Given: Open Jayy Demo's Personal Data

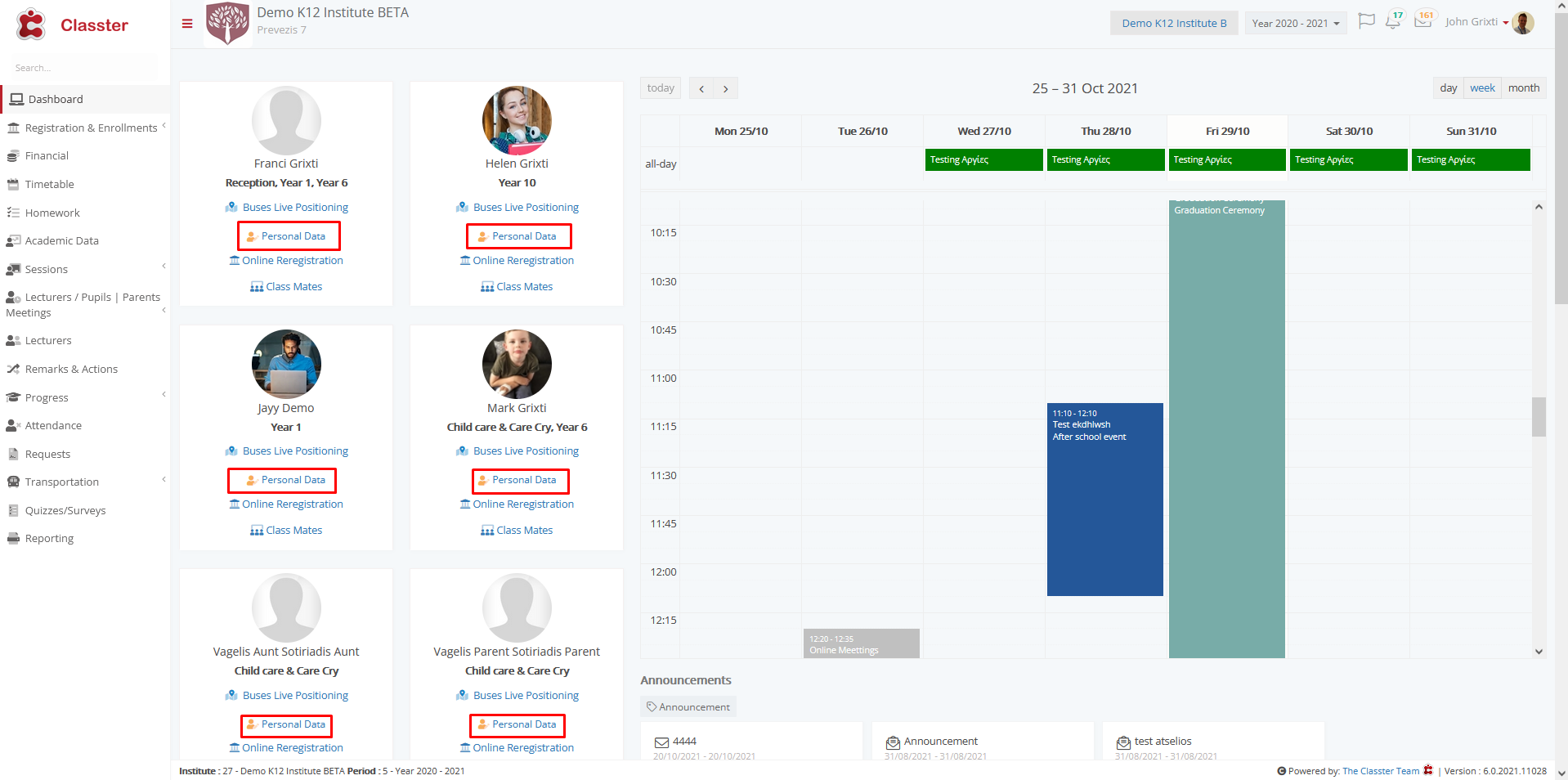Looking at the screenshot, I should [286, 480].
